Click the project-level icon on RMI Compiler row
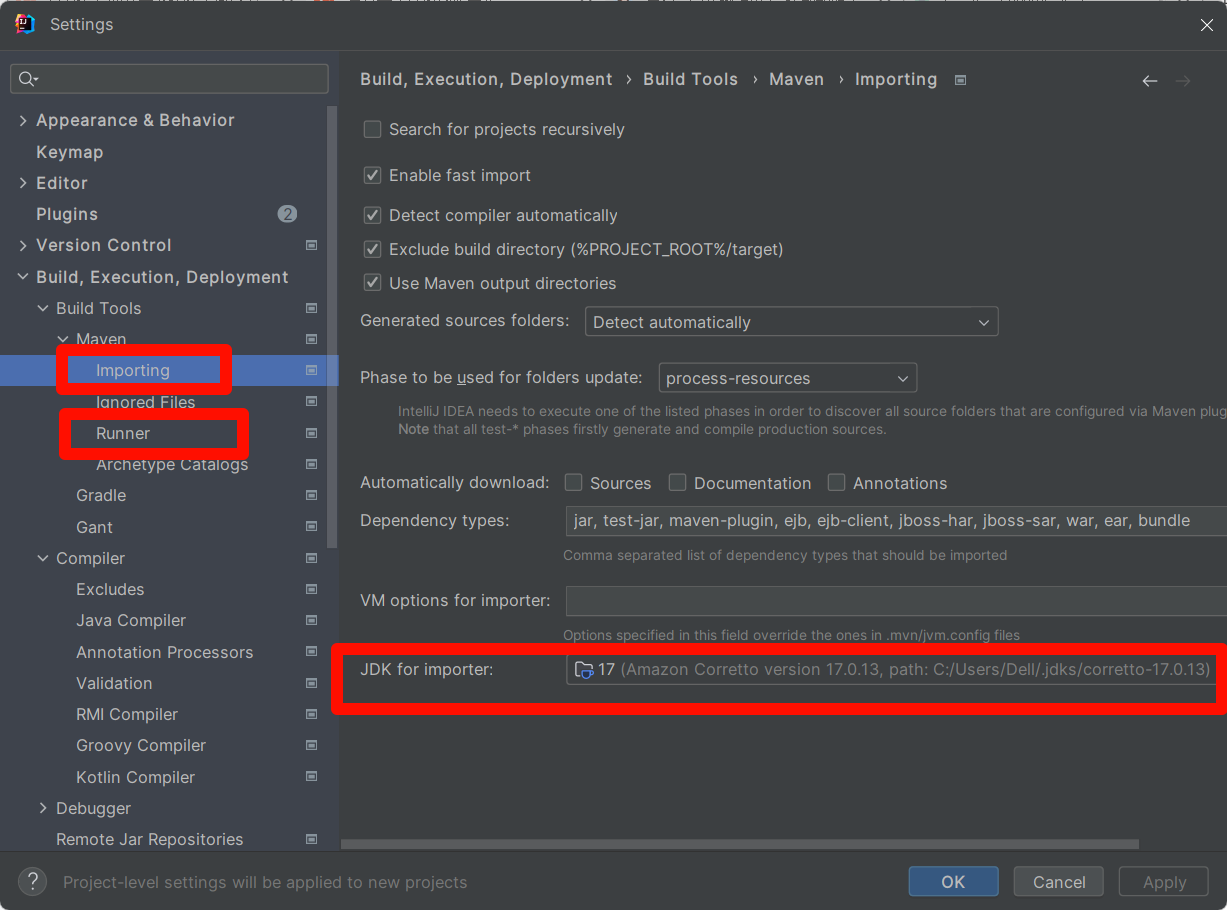 click(312, 714)
